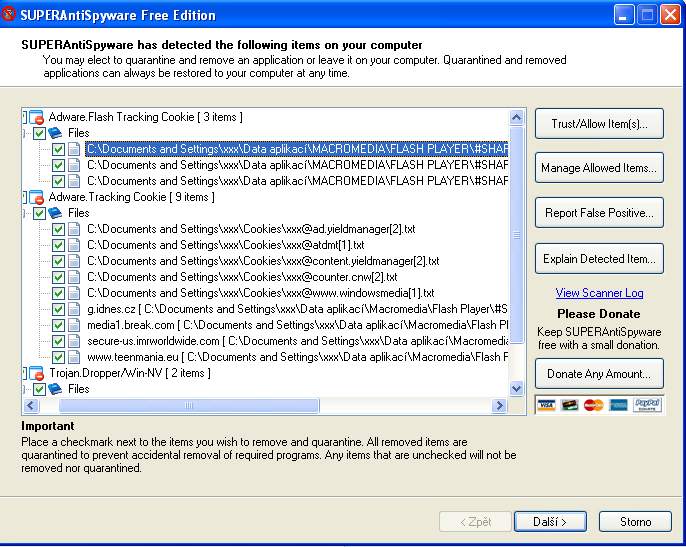Click the file icon beside content.yieldmanager cookie
The width and height of the screenshot is (686, 547).
74,261
